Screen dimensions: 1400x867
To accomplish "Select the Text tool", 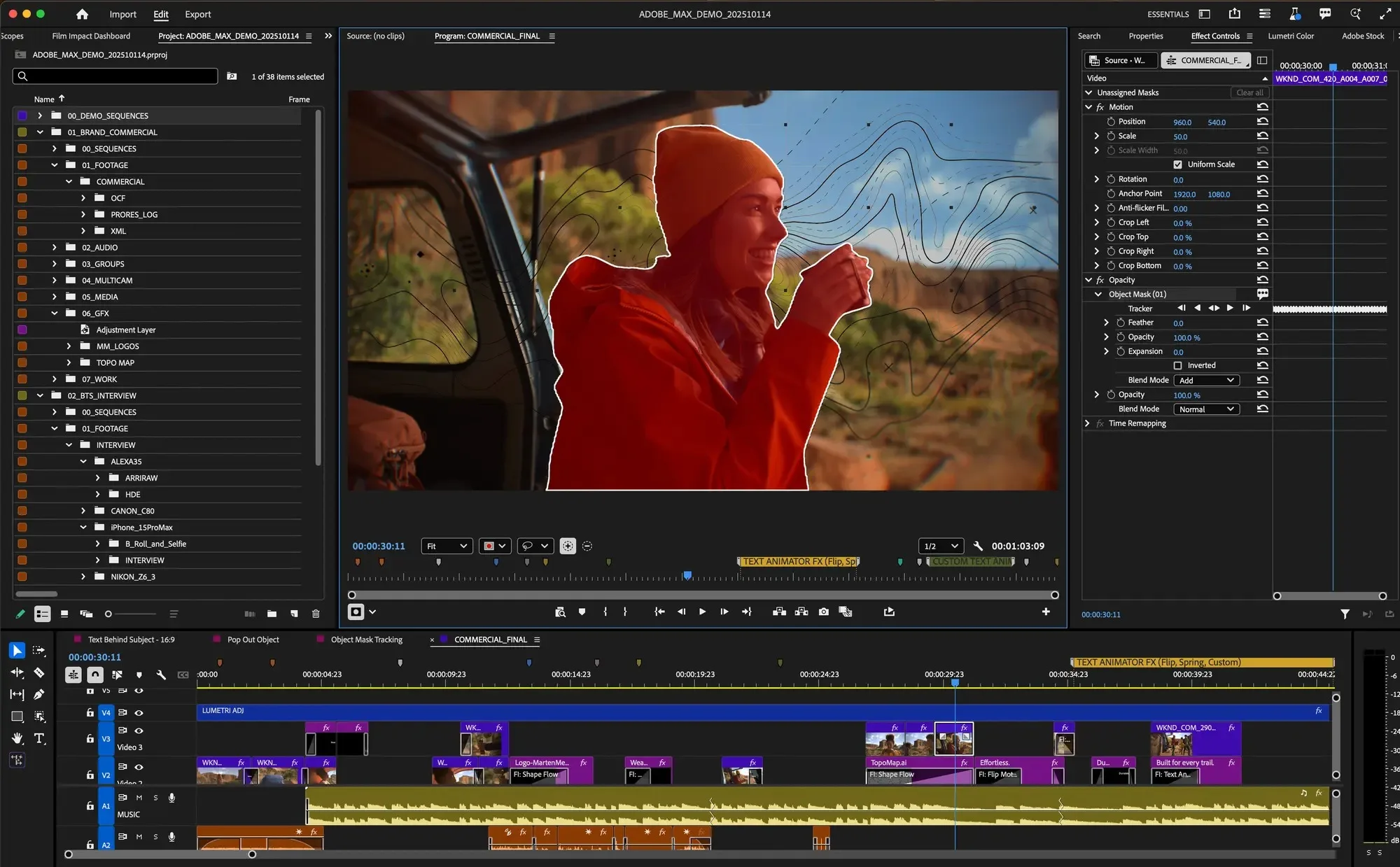I will point(40,738).
